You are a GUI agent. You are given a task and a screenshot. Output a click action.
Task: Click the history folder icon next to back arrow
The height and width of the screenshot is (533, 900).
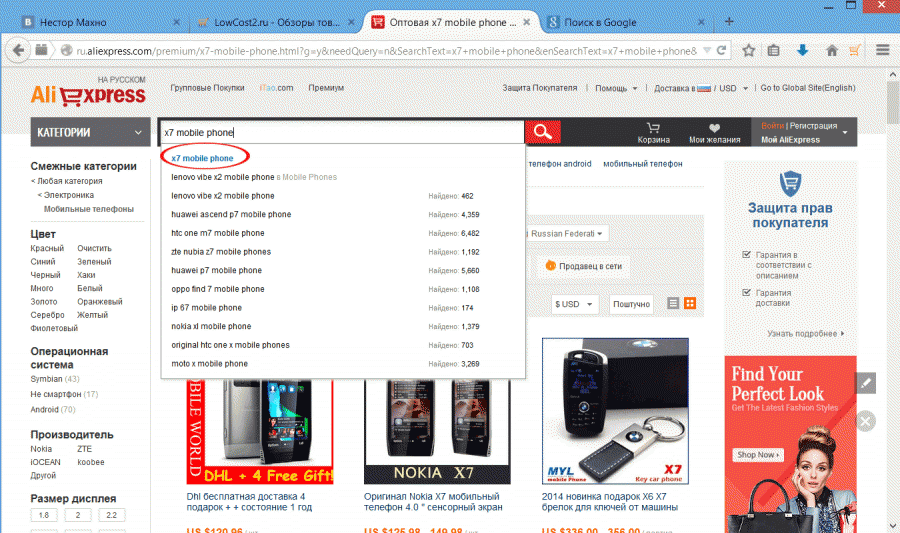[41, 50]
